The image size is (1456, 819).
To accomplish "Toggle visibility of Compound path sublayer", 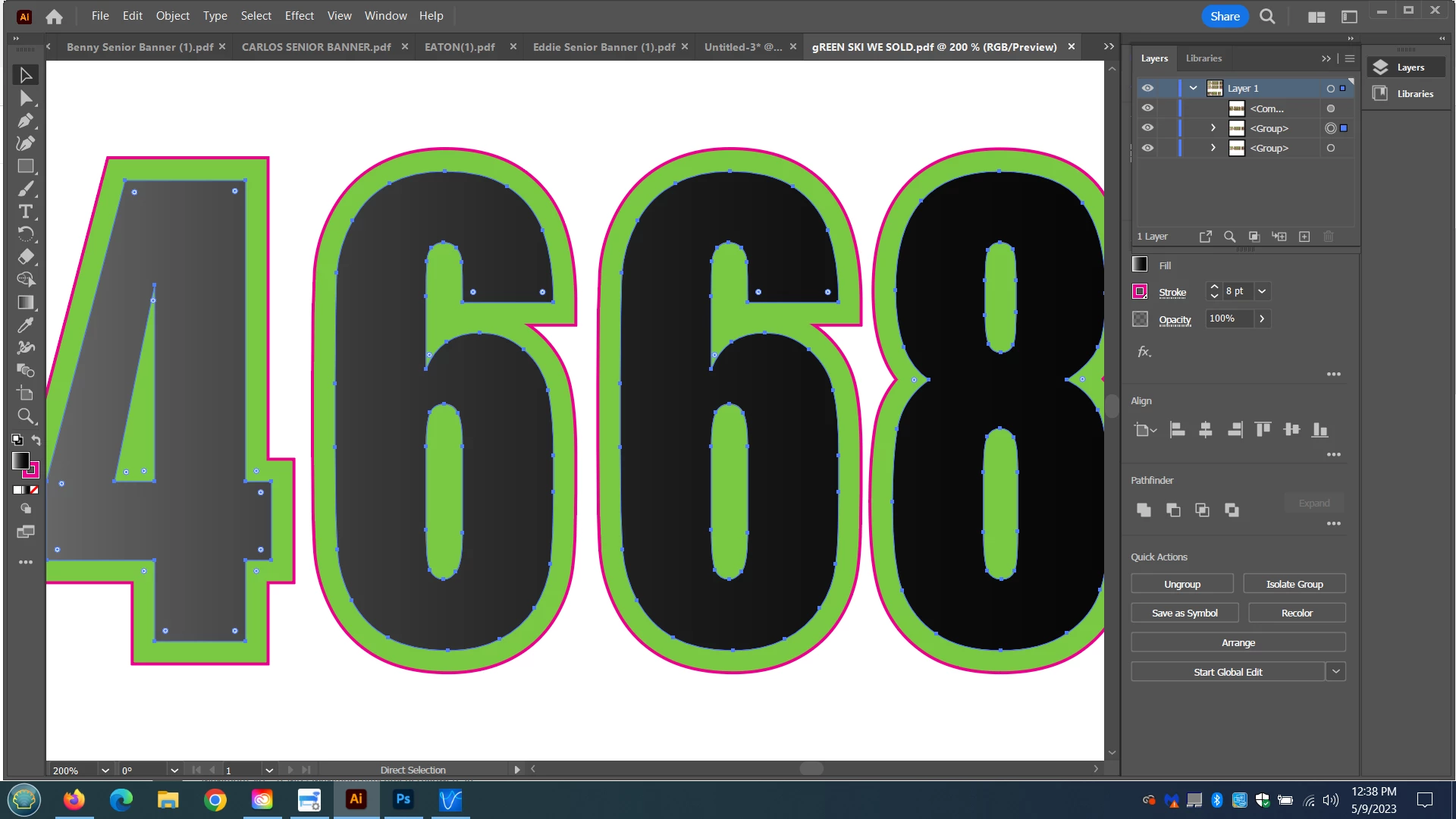I will tap(1147, 108).
